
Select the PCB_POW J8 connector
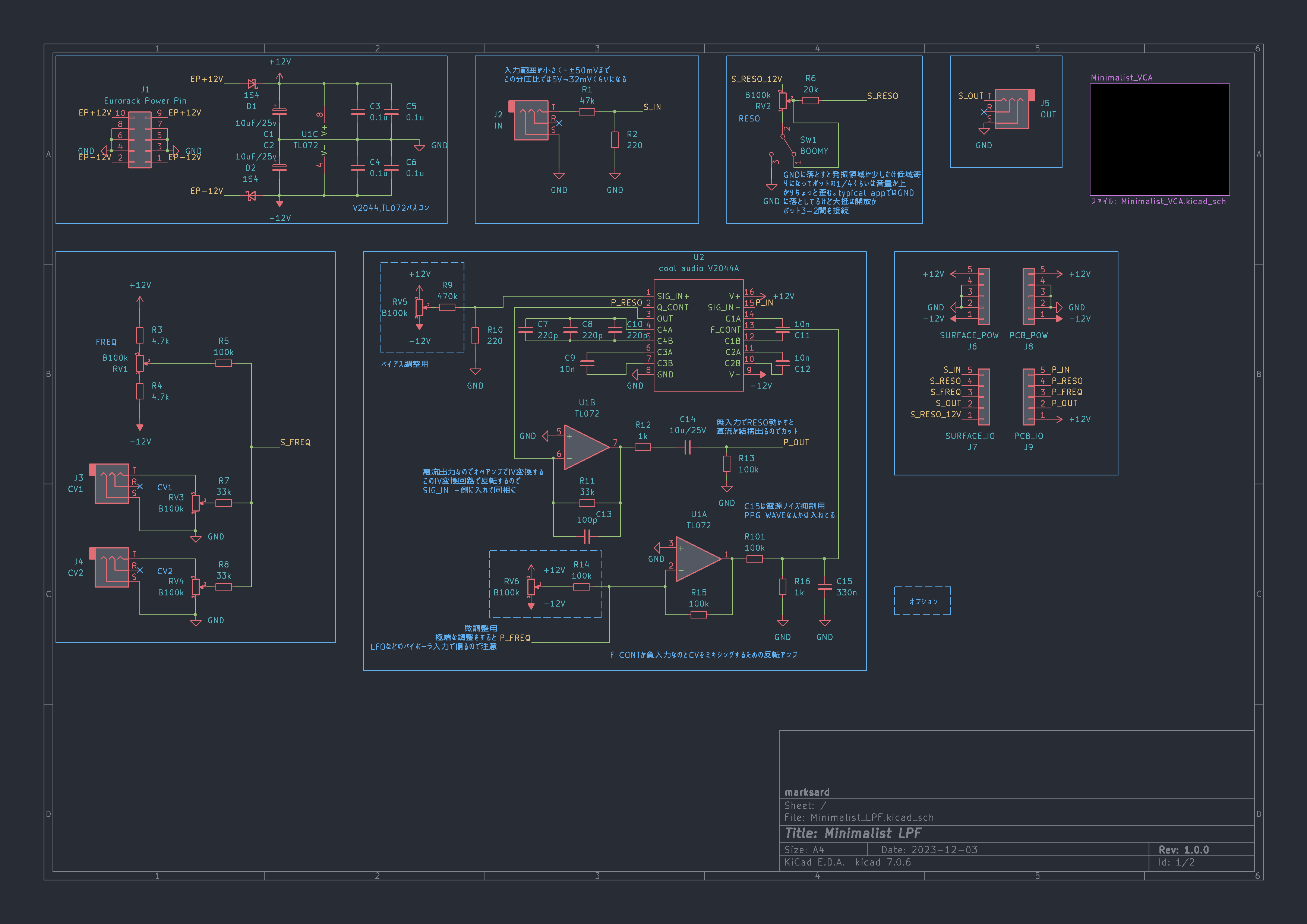1029,297
